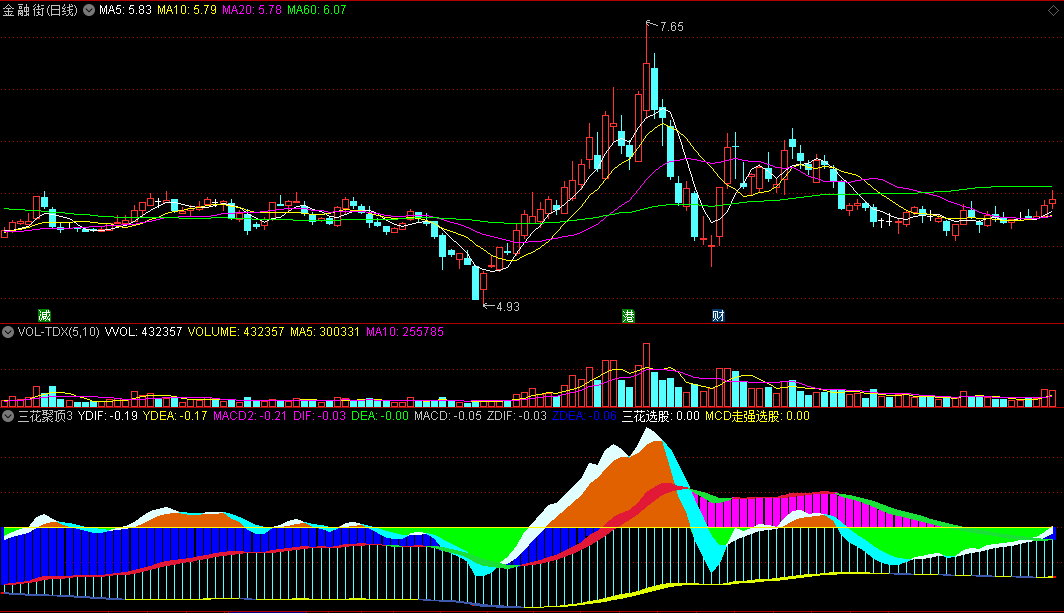Select the MA20: 5.78 moving average label

click(252, 10)
